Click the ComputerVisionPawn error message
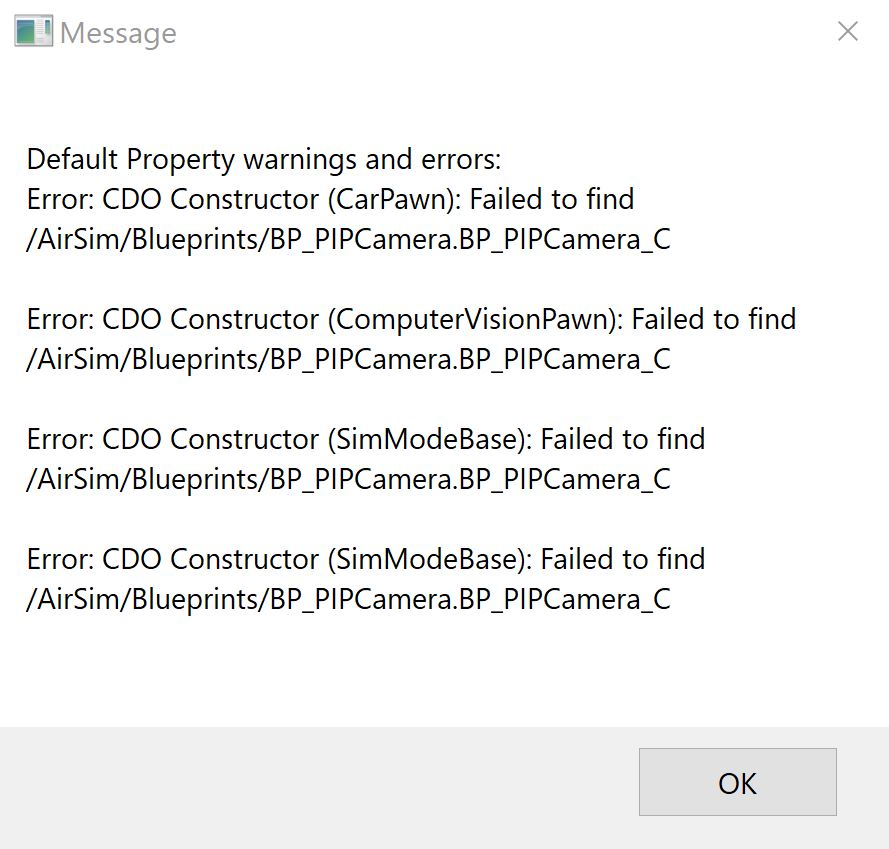 [410, 319]
